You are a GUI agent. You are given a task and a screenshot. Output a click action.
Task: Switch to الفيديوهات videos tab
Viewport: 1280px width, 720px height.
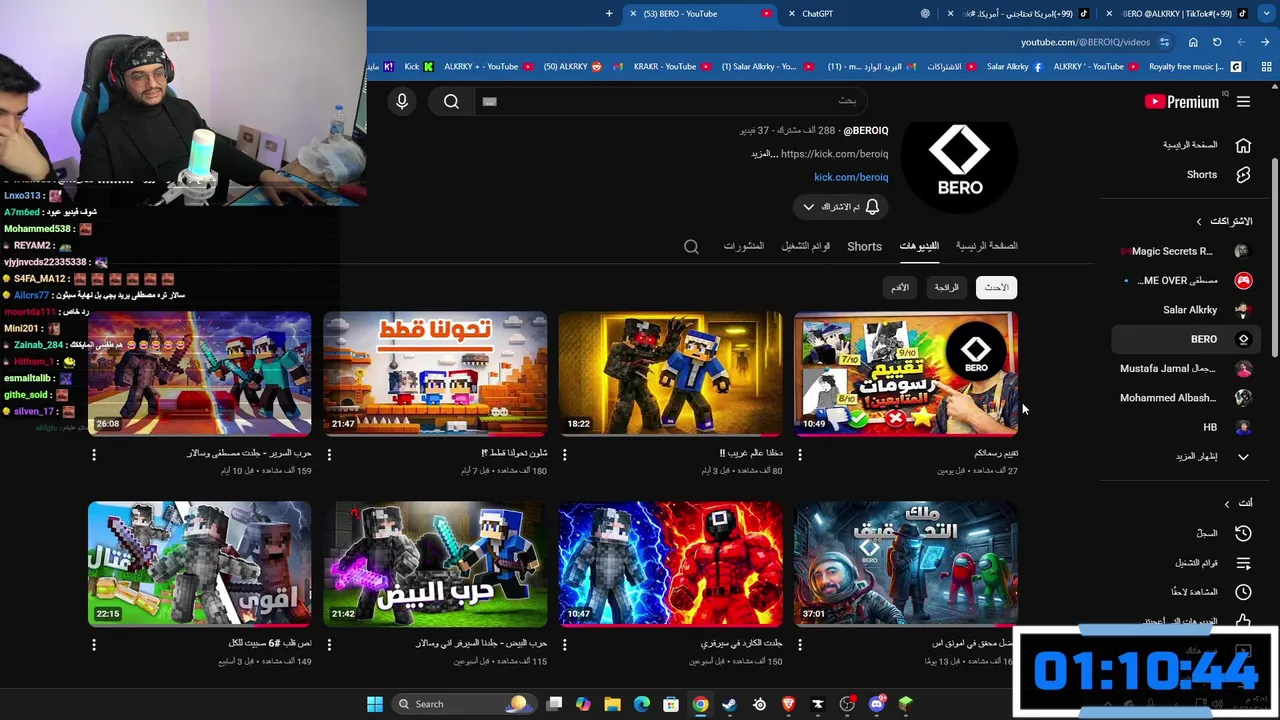(919, 246)
